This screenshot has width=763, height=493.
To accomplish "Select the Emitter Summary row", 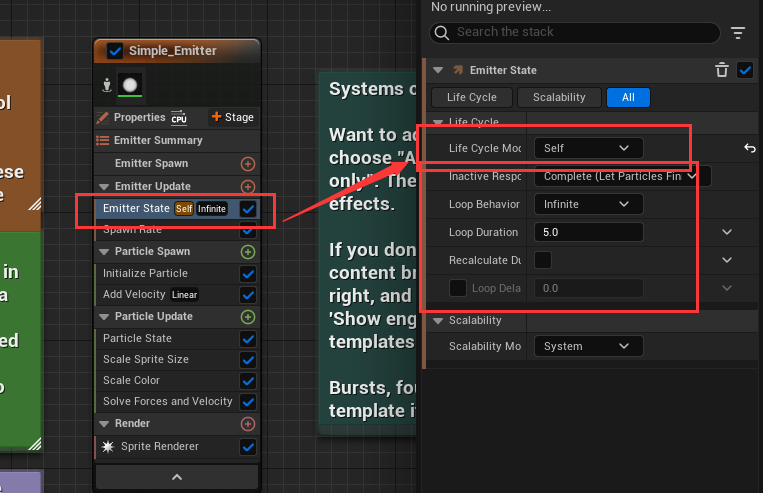I will (157, 141).
